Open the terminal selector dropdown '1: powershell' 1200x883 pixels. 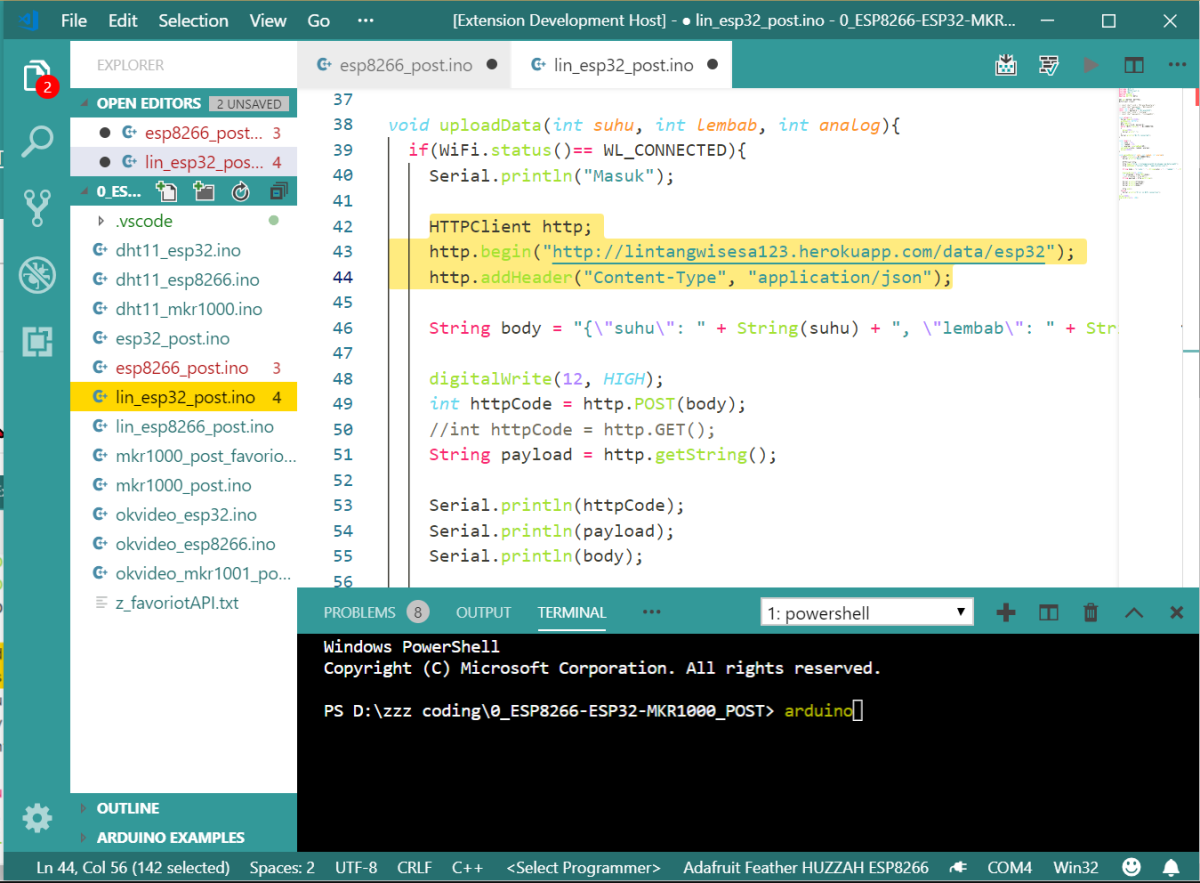pyautogui.click(x=867, y=612)
